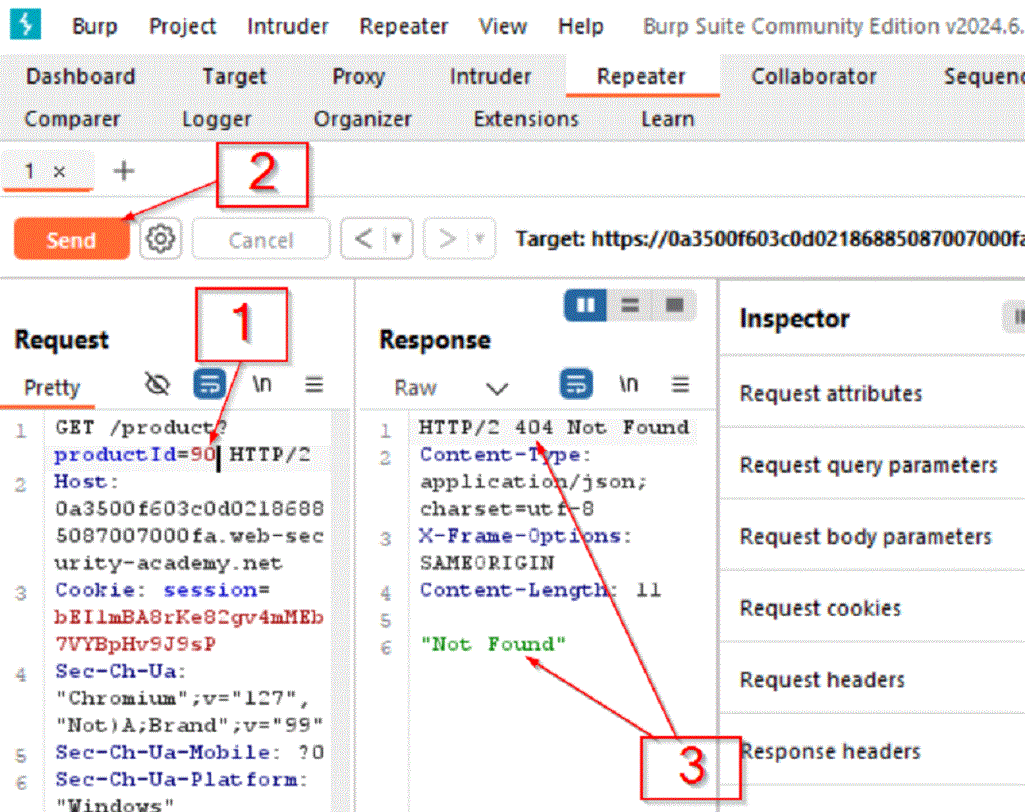This screenshot has width=1025, height=812.
Task: Toggle hidden request items crossed-eye icon
Action: point(158,385)
